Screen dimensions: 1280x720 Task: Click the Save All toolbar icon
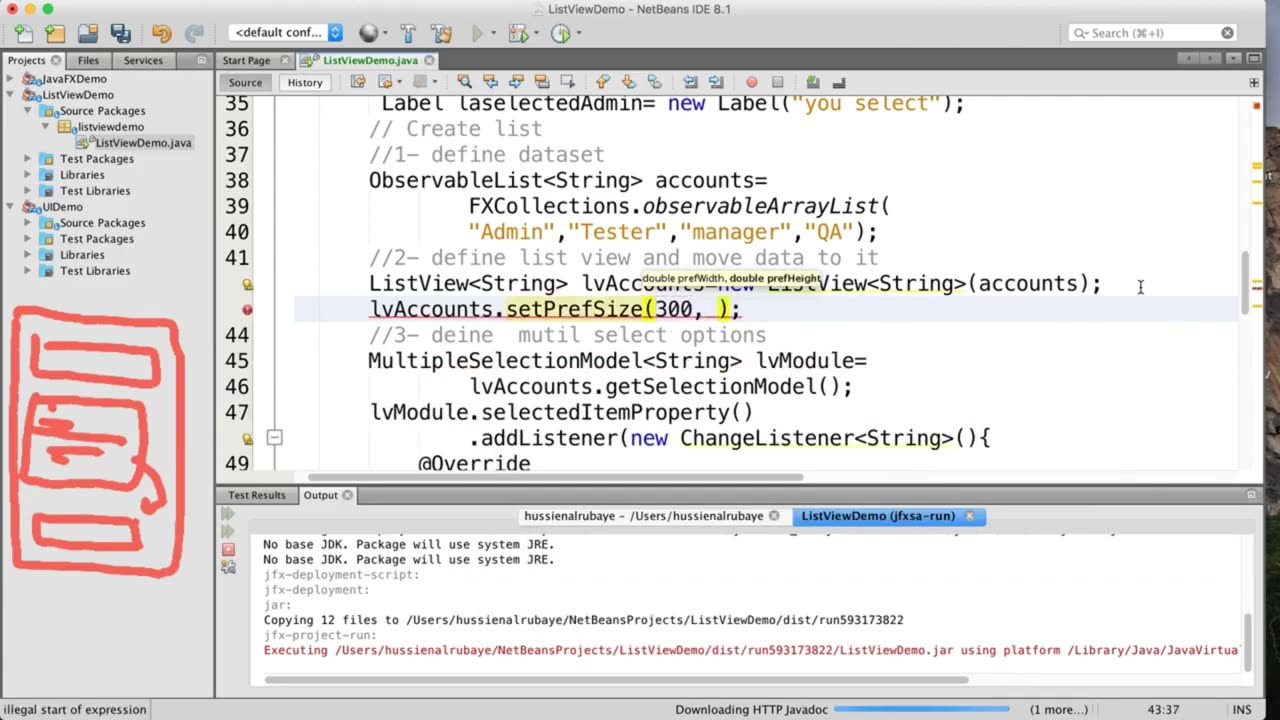tap(121, 33)
